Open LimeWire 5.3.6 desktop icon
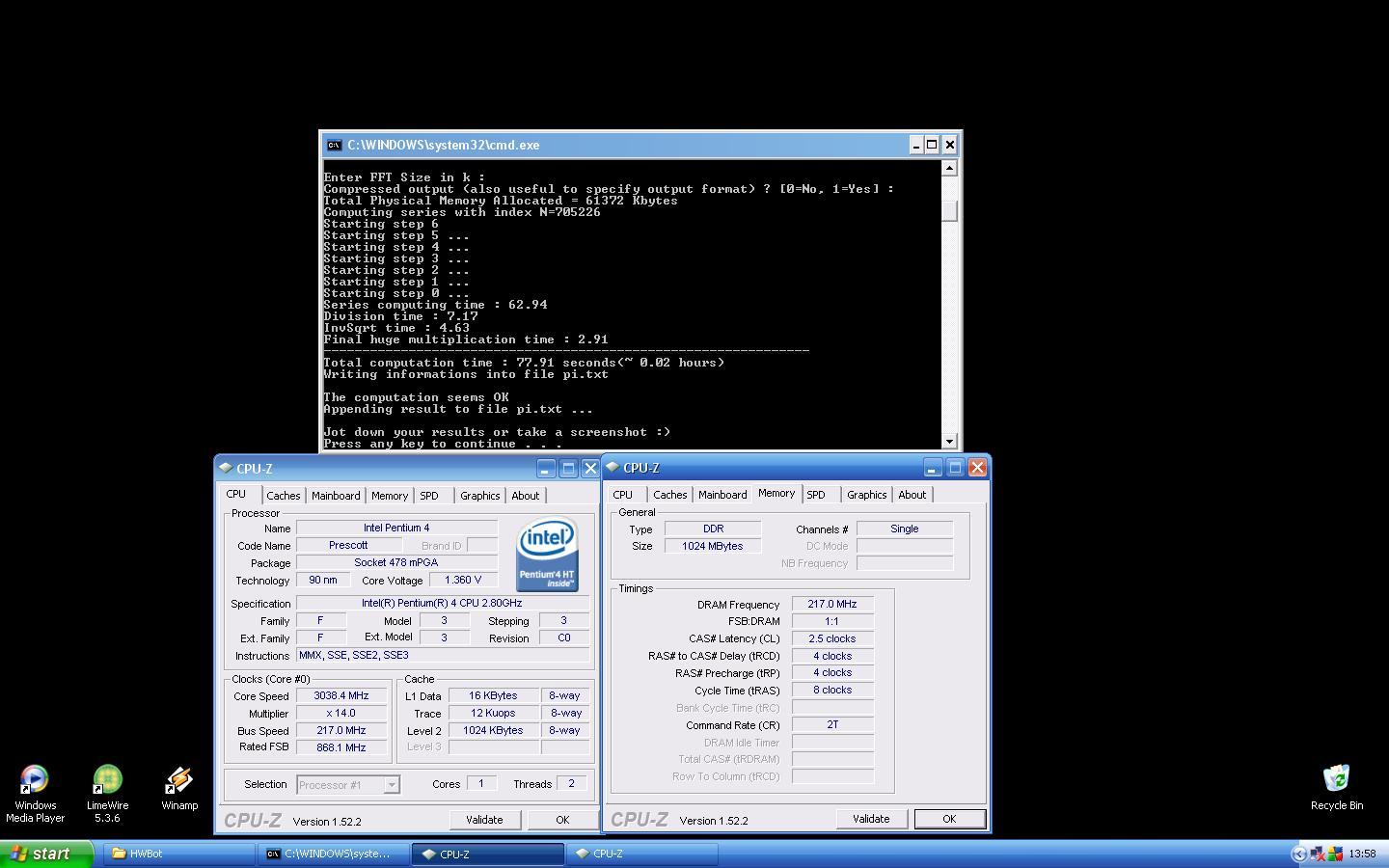The image size is (1389, 868). pos(107,793)
